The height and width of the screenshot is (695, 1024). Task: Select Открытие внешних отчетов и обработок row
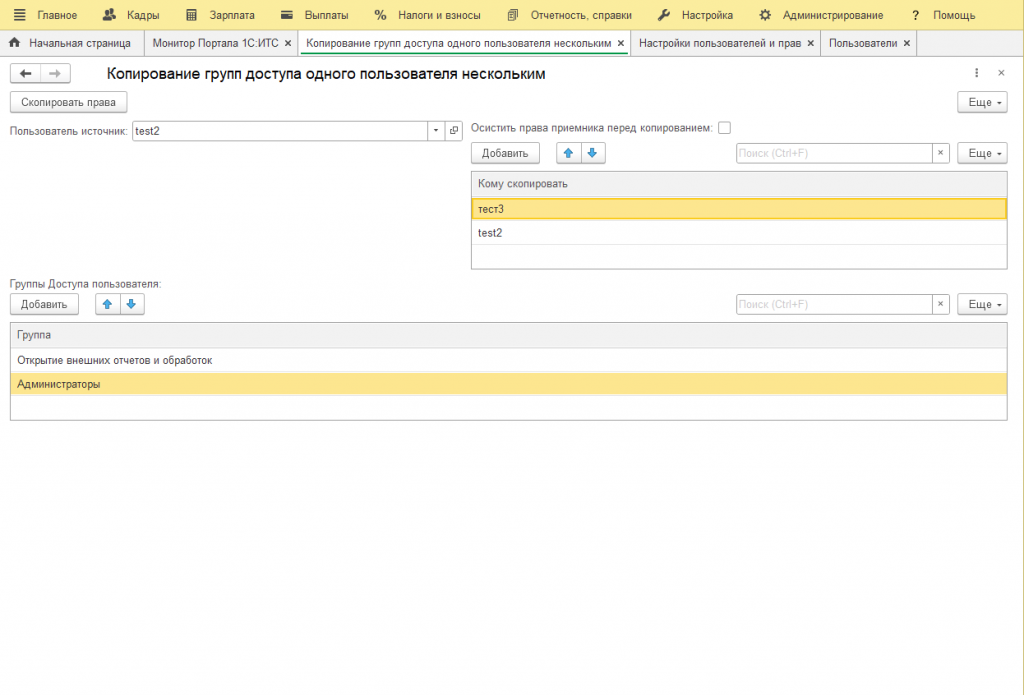click(x=509, y=361)
